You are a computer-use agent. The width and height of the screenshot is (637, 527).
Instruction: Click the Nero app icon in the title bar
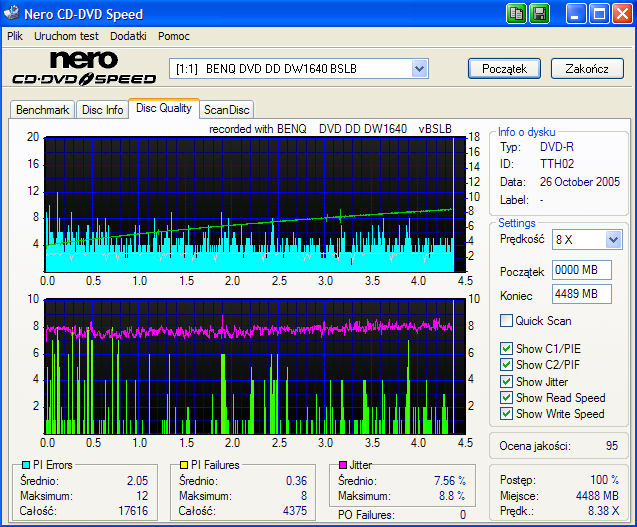tap(11, 13)
